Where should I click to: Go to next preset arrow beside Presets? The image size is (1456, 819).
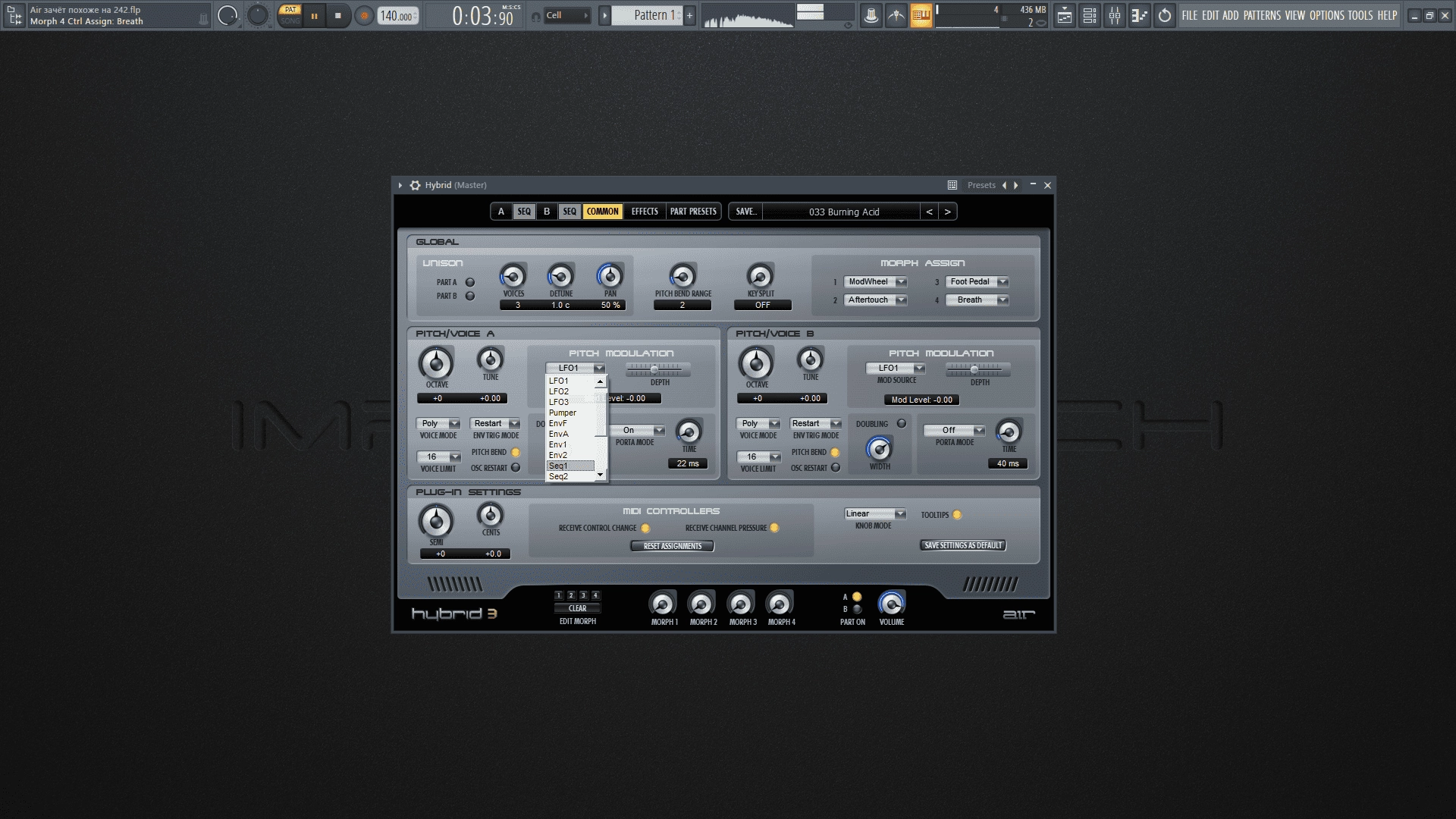(1016, 185)
